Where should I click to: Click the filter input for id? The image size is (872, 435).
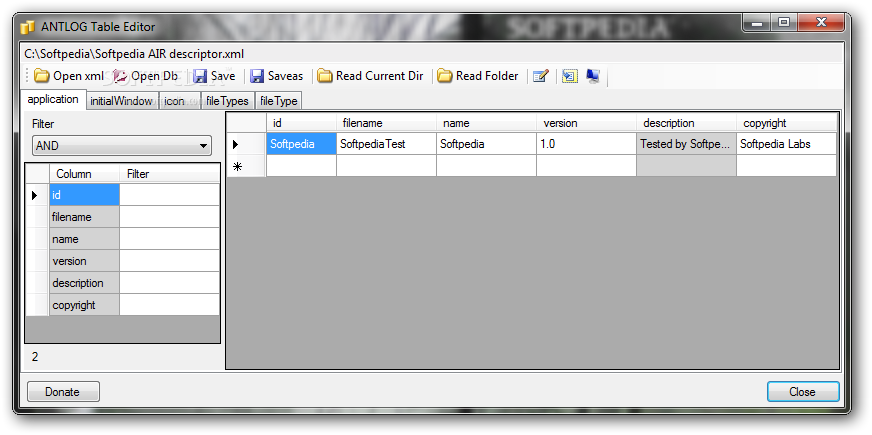(x=169, y=195)
